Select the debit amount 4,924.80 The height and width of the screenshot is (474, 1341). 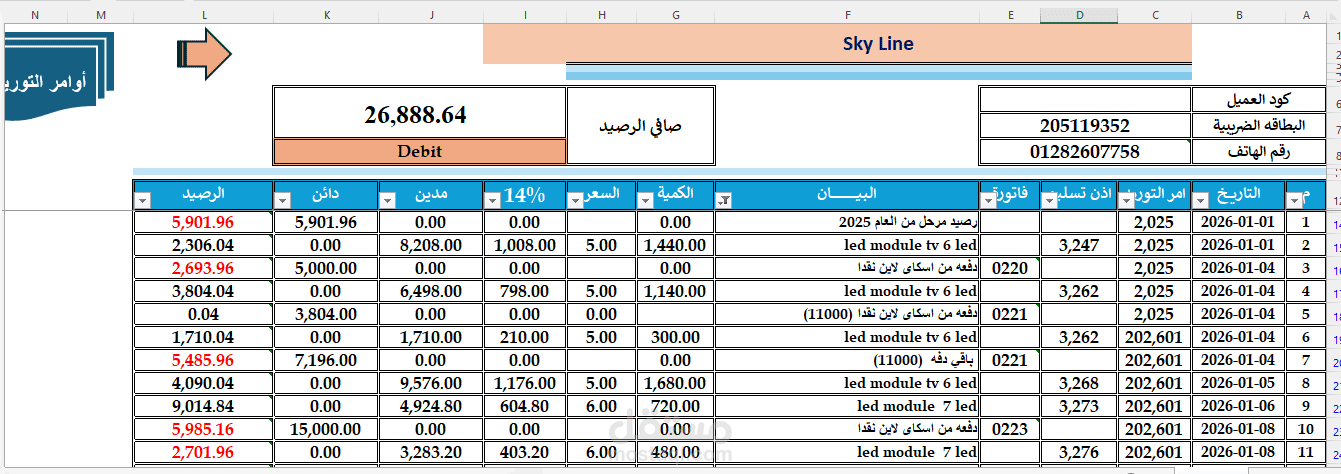431,406
